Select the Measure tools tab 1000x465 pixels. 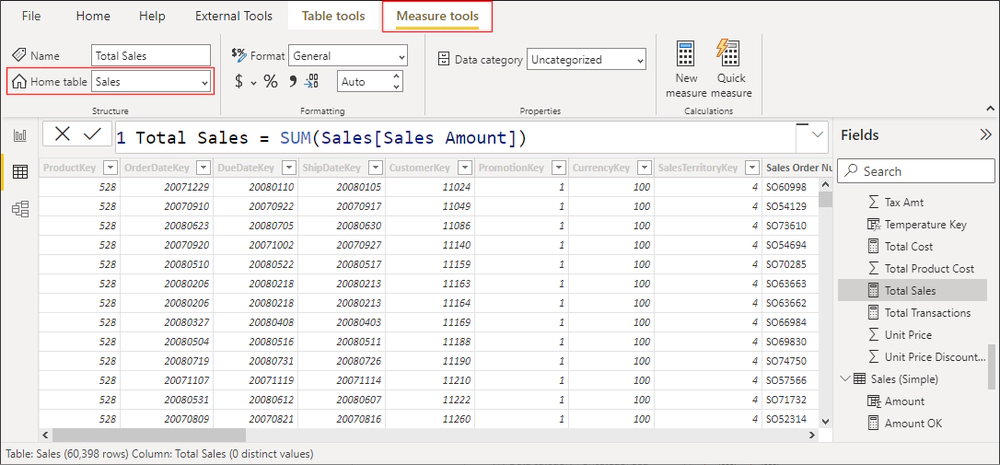click(438, 16)
